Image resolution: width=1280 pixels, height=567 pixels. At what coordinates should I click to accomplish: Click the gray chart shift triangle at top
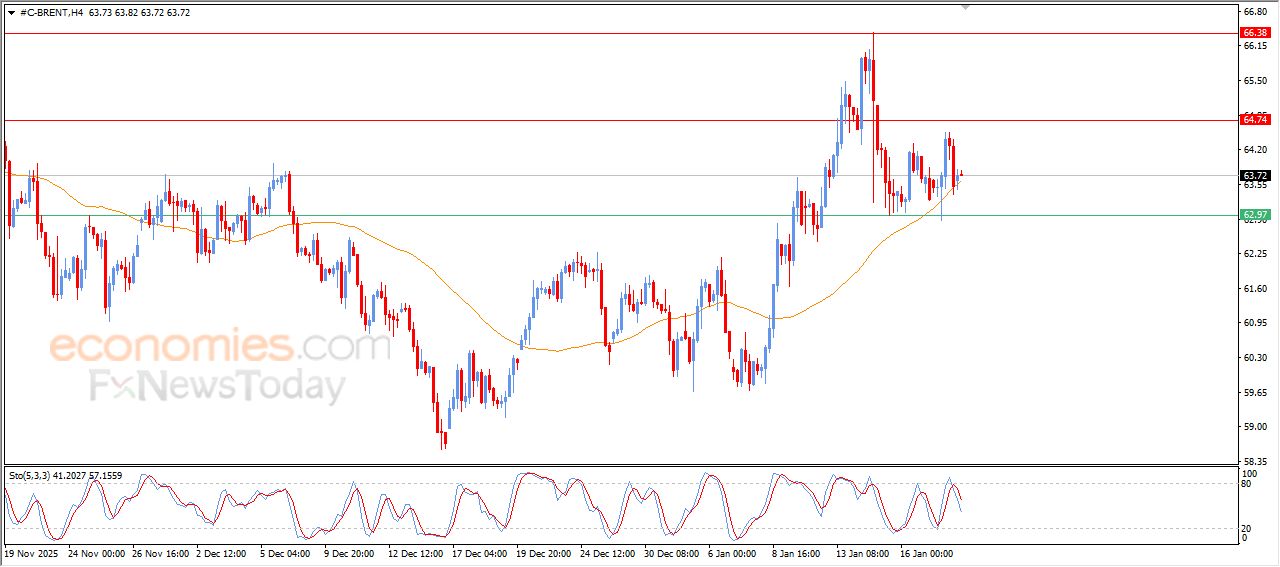pyautogui.click(x=965, y=7)
